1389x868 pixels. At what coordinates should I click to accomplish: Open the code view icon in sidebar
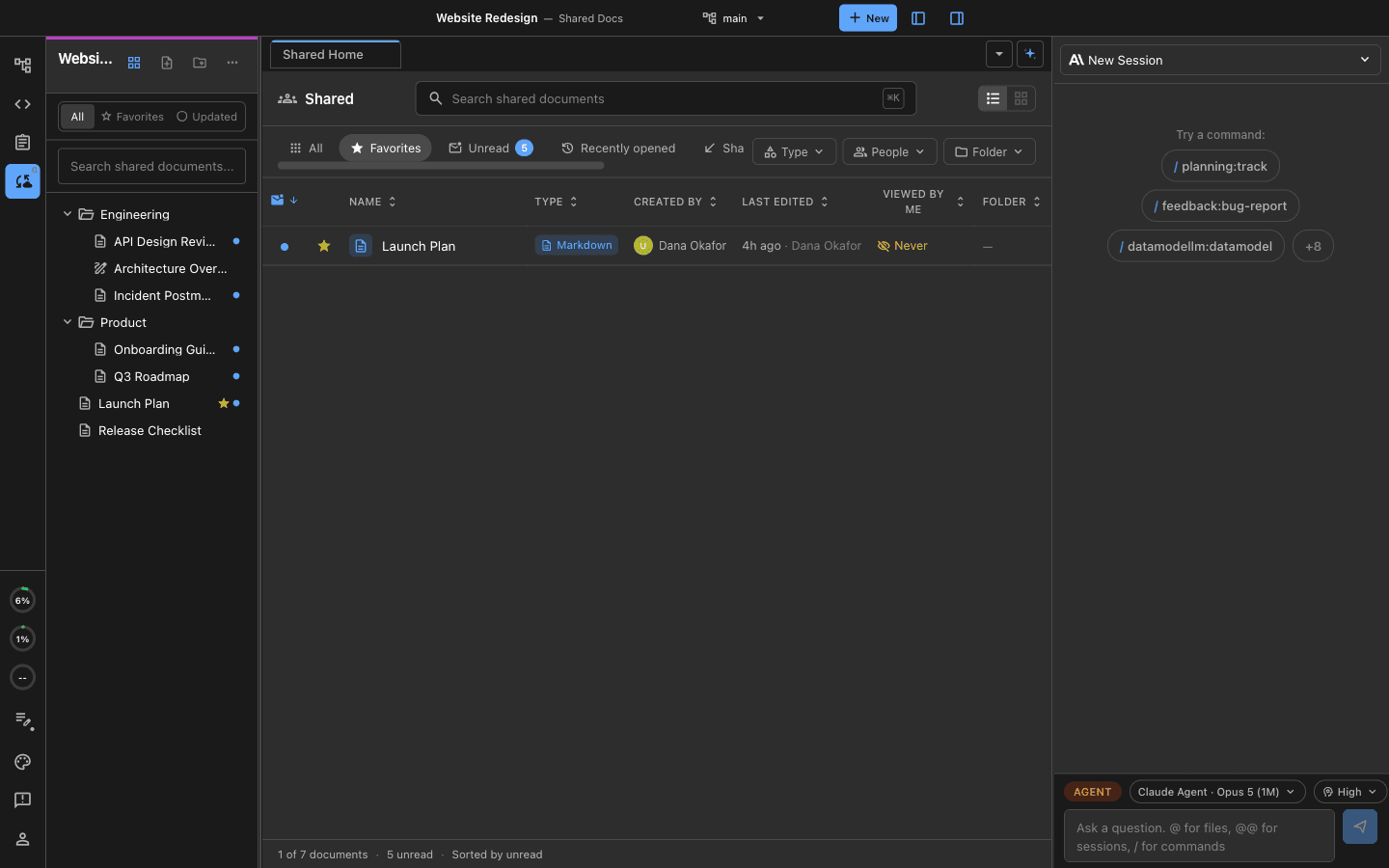[x=22, y=104]
